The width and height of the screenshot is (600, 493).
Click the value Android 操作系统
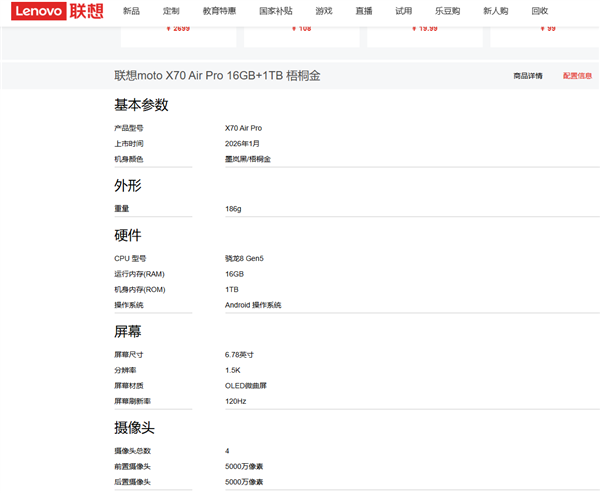click(x=253, y=305)
